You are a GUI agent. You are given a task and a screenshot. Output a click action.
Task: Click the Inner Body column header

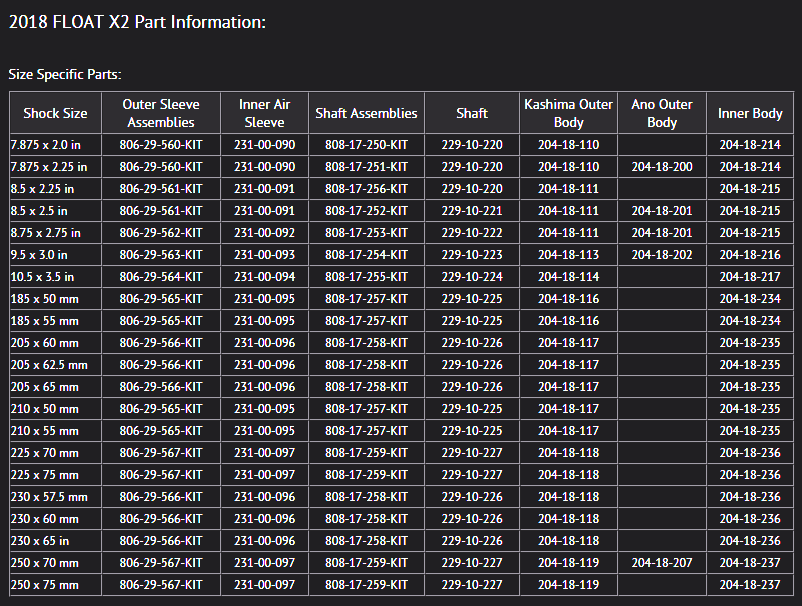(x=750, y=113)
